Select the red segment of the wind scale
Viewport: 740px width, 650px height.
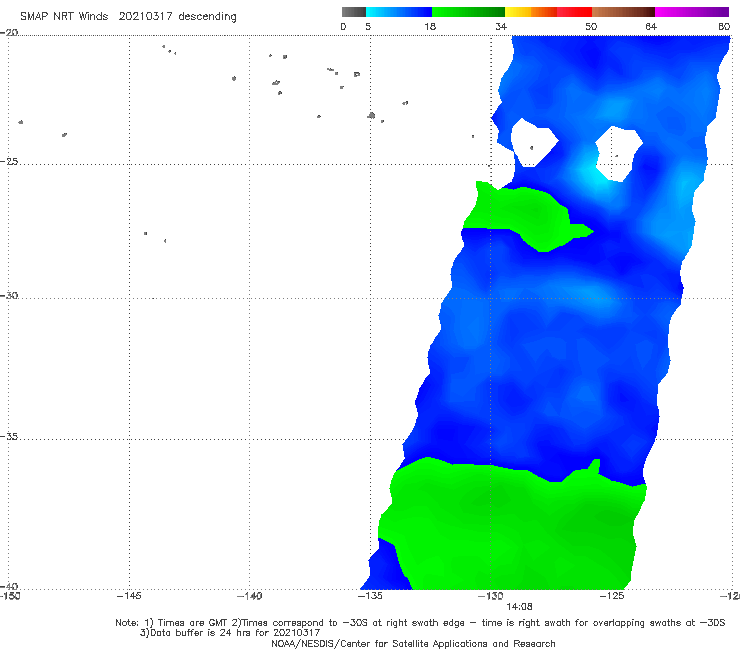click(574, 12)
